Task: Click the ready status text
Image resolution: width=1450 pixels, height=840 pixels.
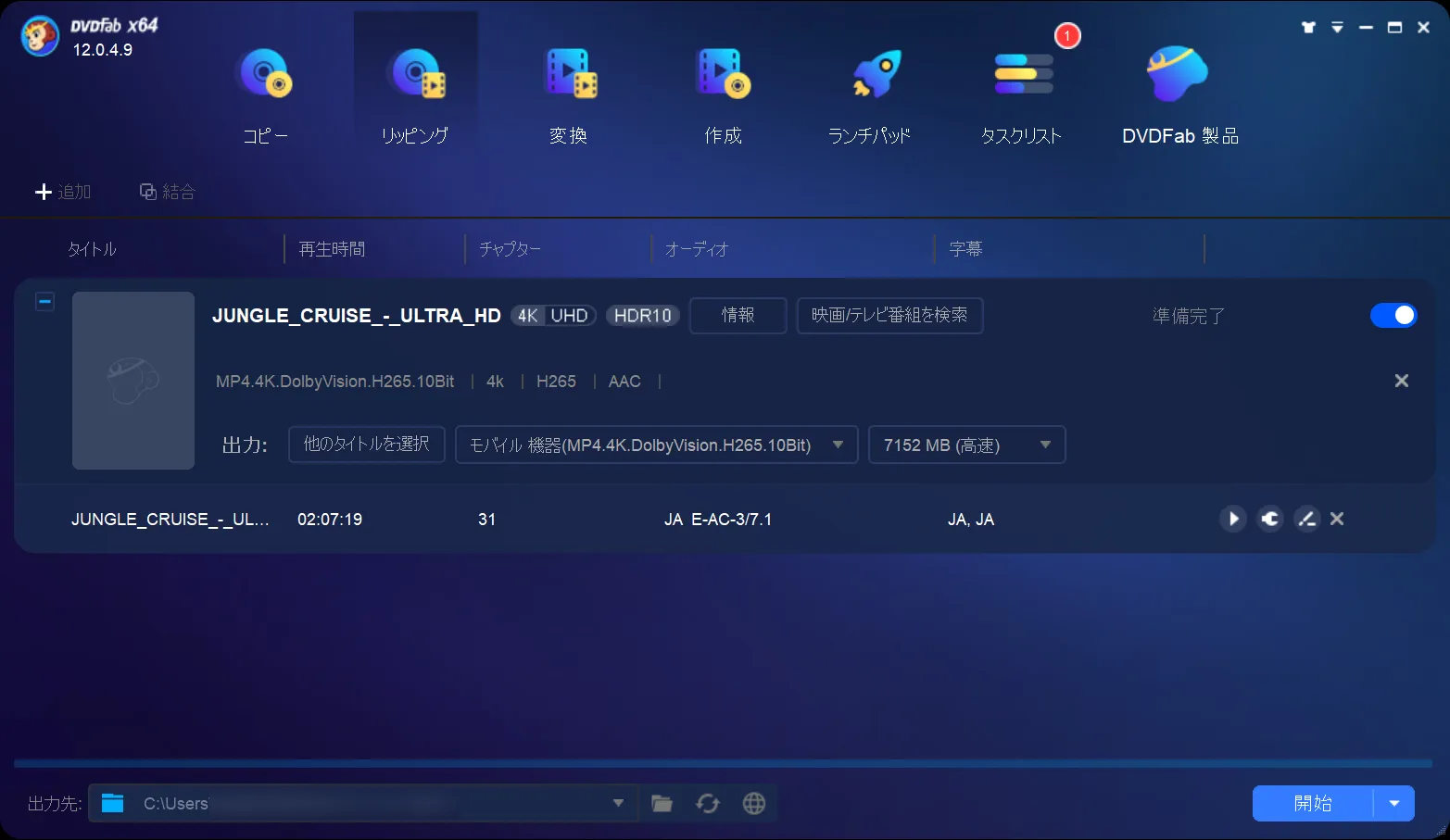Action: point(1188,316)
